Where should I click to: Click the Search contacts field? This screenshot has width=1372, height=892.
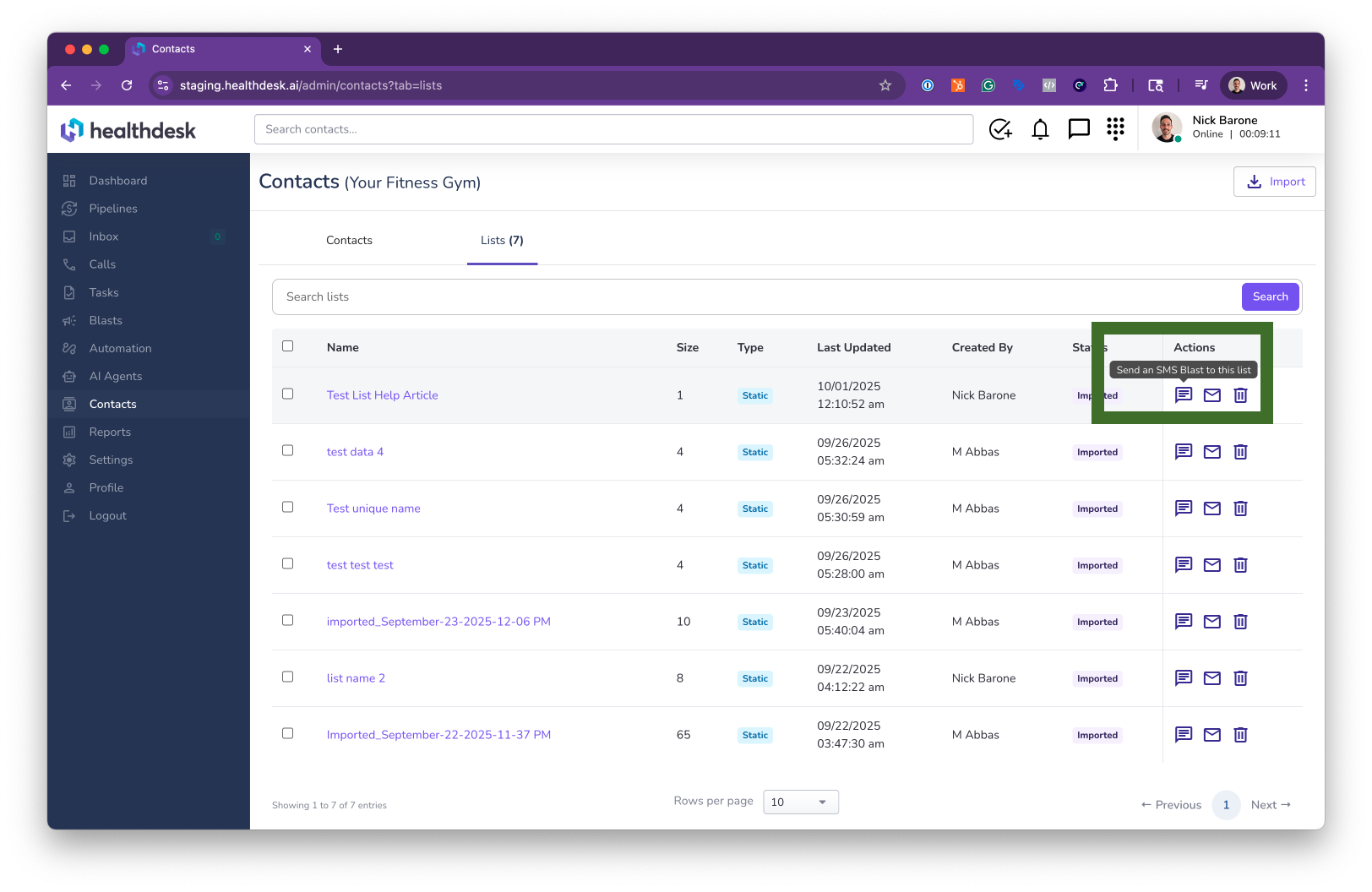(x=613, y=129)
